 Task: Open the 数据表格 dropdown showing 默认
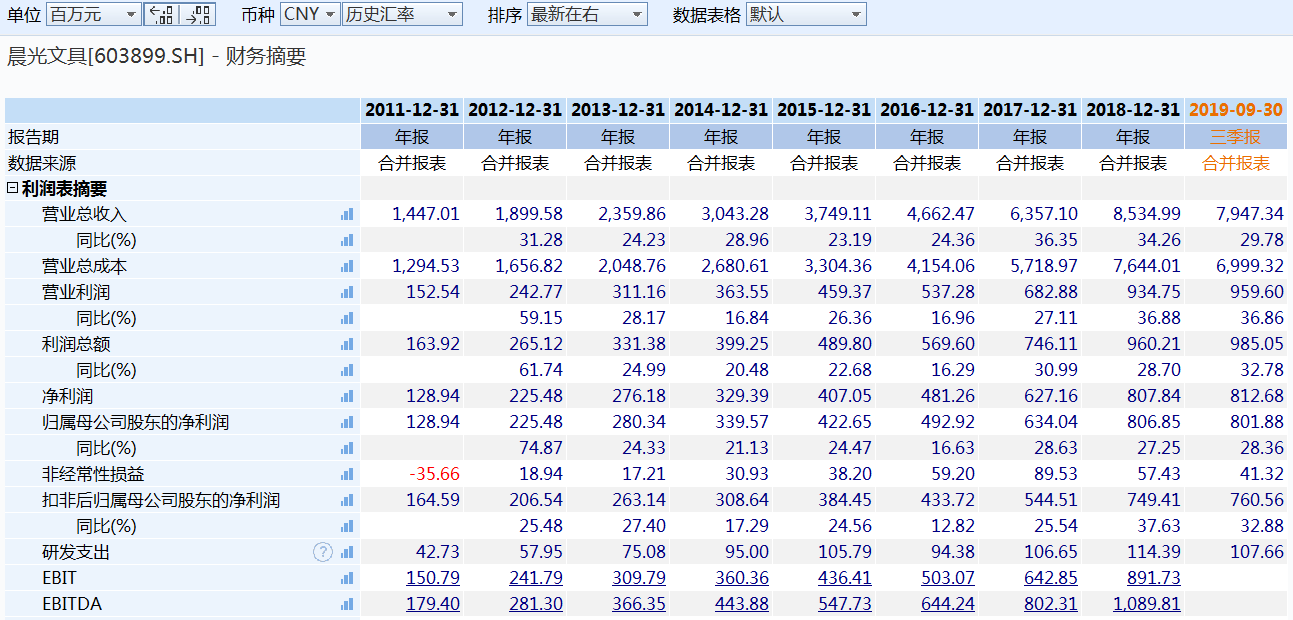(806, 14)
